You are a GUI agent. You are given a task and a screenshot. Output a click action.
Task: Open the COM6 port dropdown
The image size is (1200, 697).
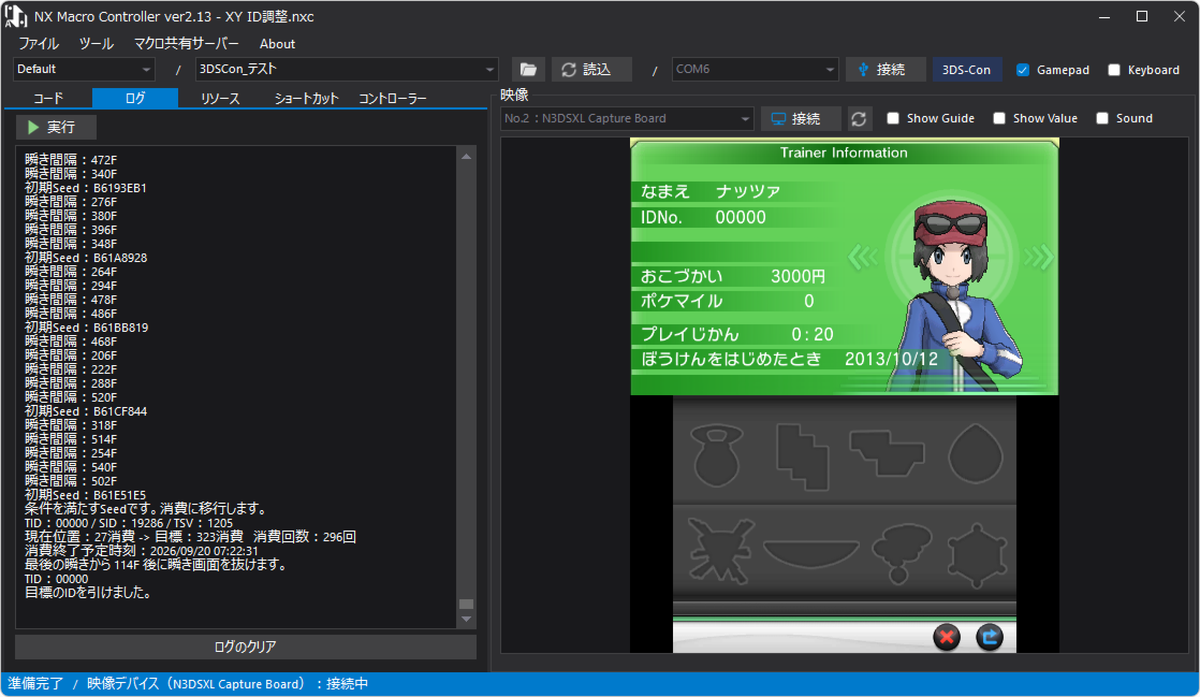(x=755, y=69)
